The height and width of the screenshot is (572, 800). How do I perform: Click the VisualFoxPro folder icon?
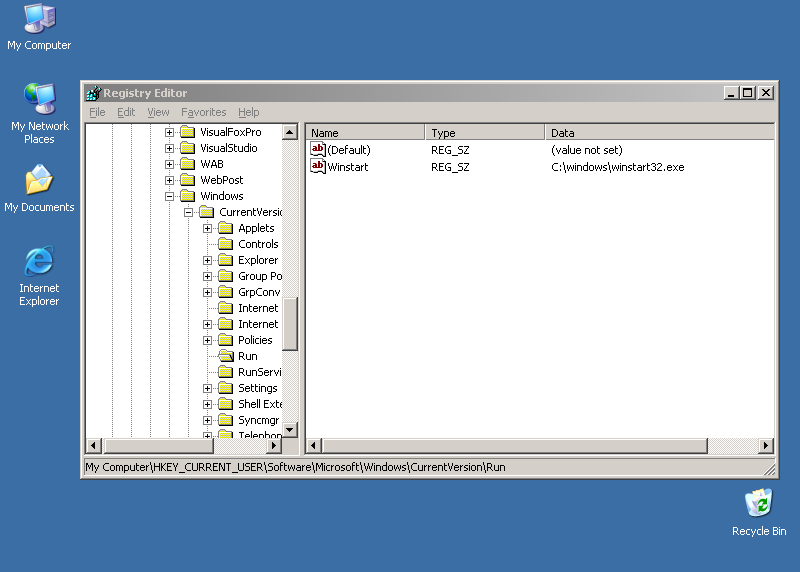coord(188,132)
